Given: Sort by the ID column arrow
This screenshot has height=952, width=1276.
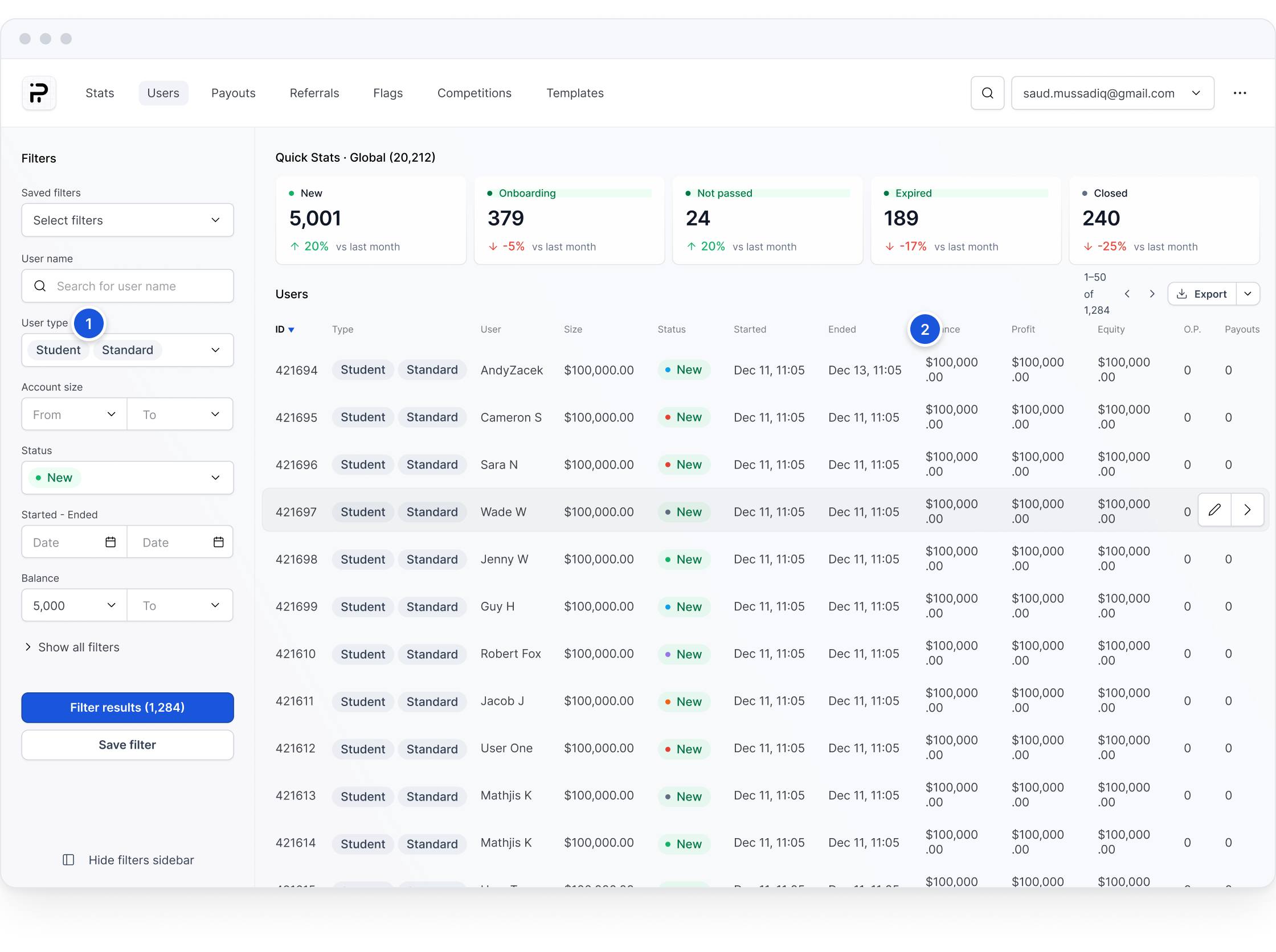Looking at the screenshot, I should (x=291, y=330).
